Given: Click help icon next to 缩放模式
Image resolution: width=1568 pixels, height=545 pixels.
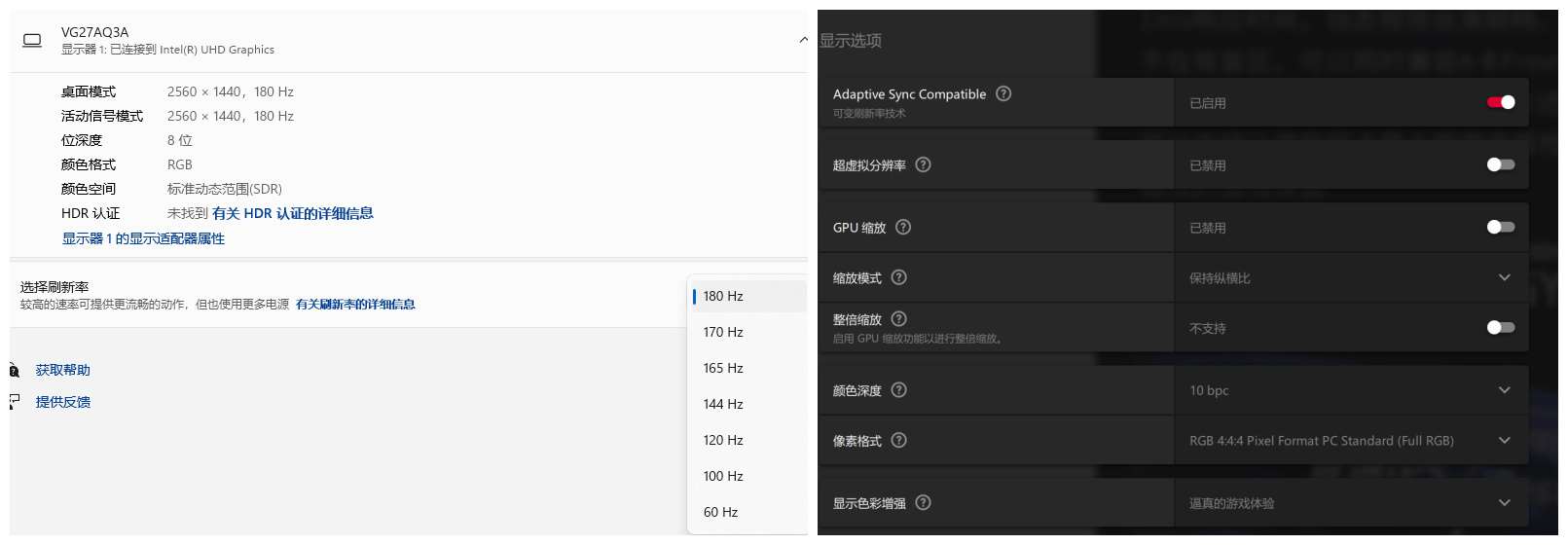Looking at the screenshot, I should coord(898,278).
